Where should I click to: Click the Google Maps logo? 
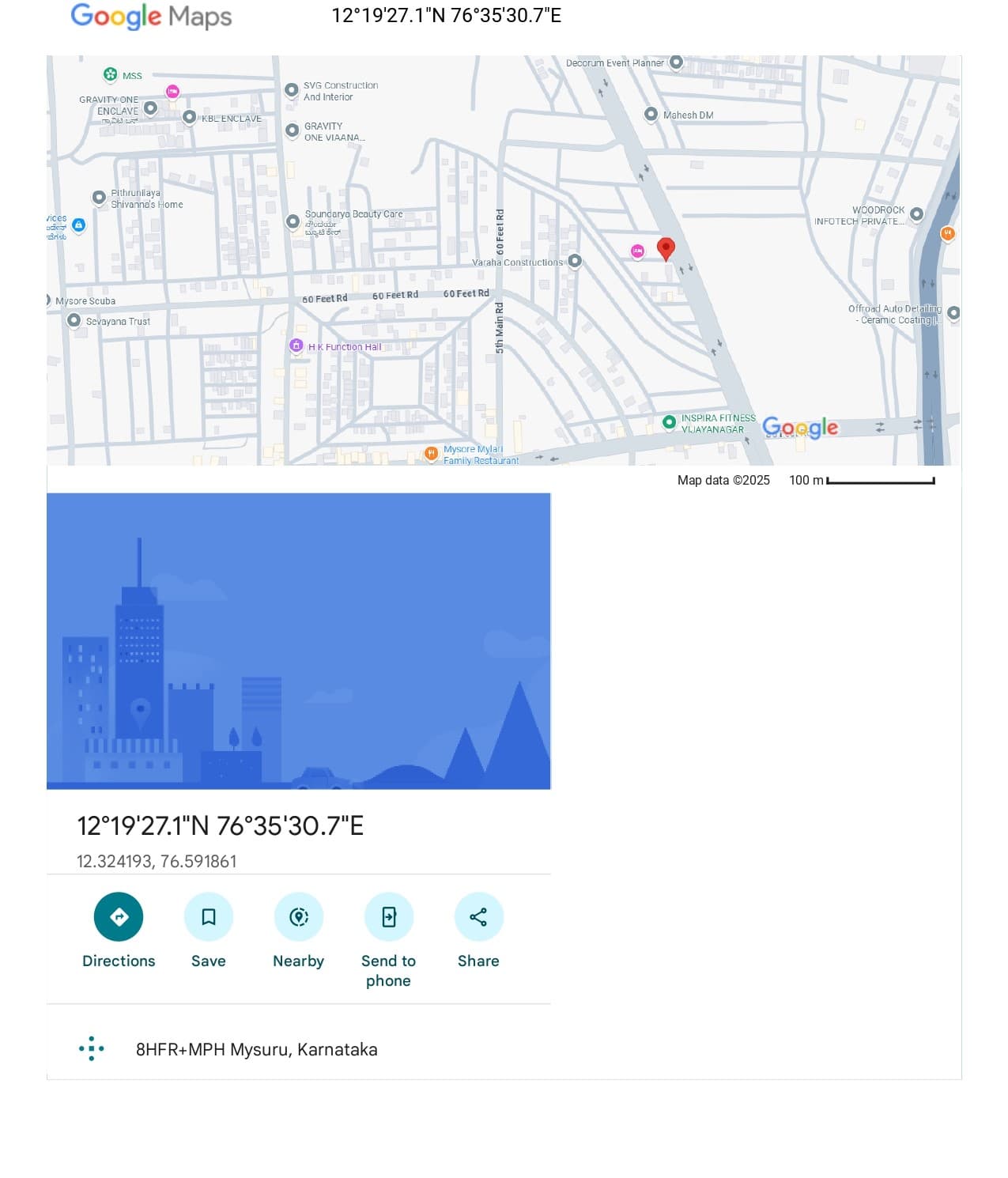click(x=151, y=16)
